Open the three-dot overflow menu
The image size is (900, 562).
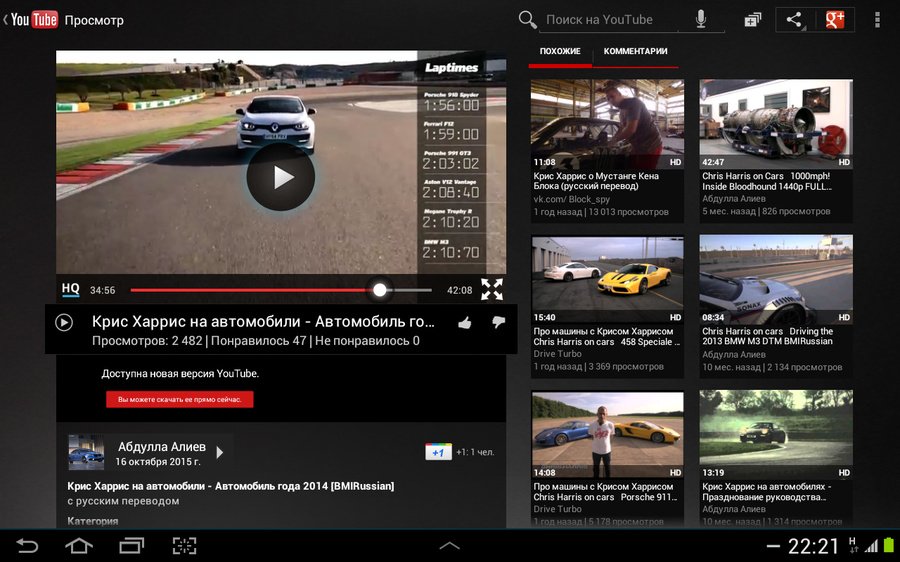click(x=877, y=20)
